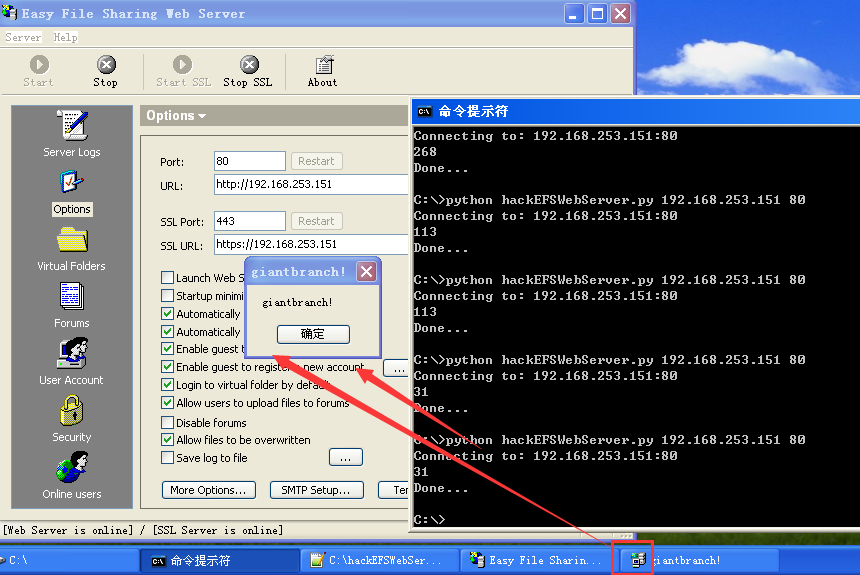Click the SSL Port input field

click(x=250, y=221)
